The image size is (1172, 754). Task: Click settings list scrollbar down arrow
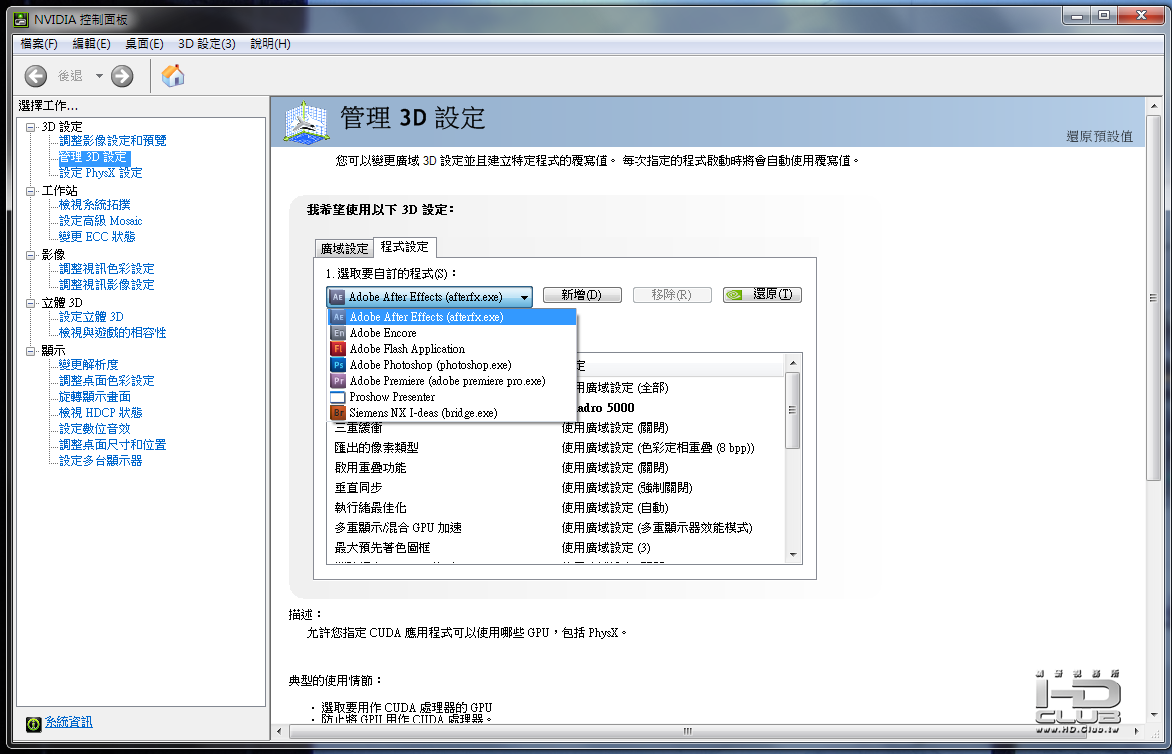(793, 555)
